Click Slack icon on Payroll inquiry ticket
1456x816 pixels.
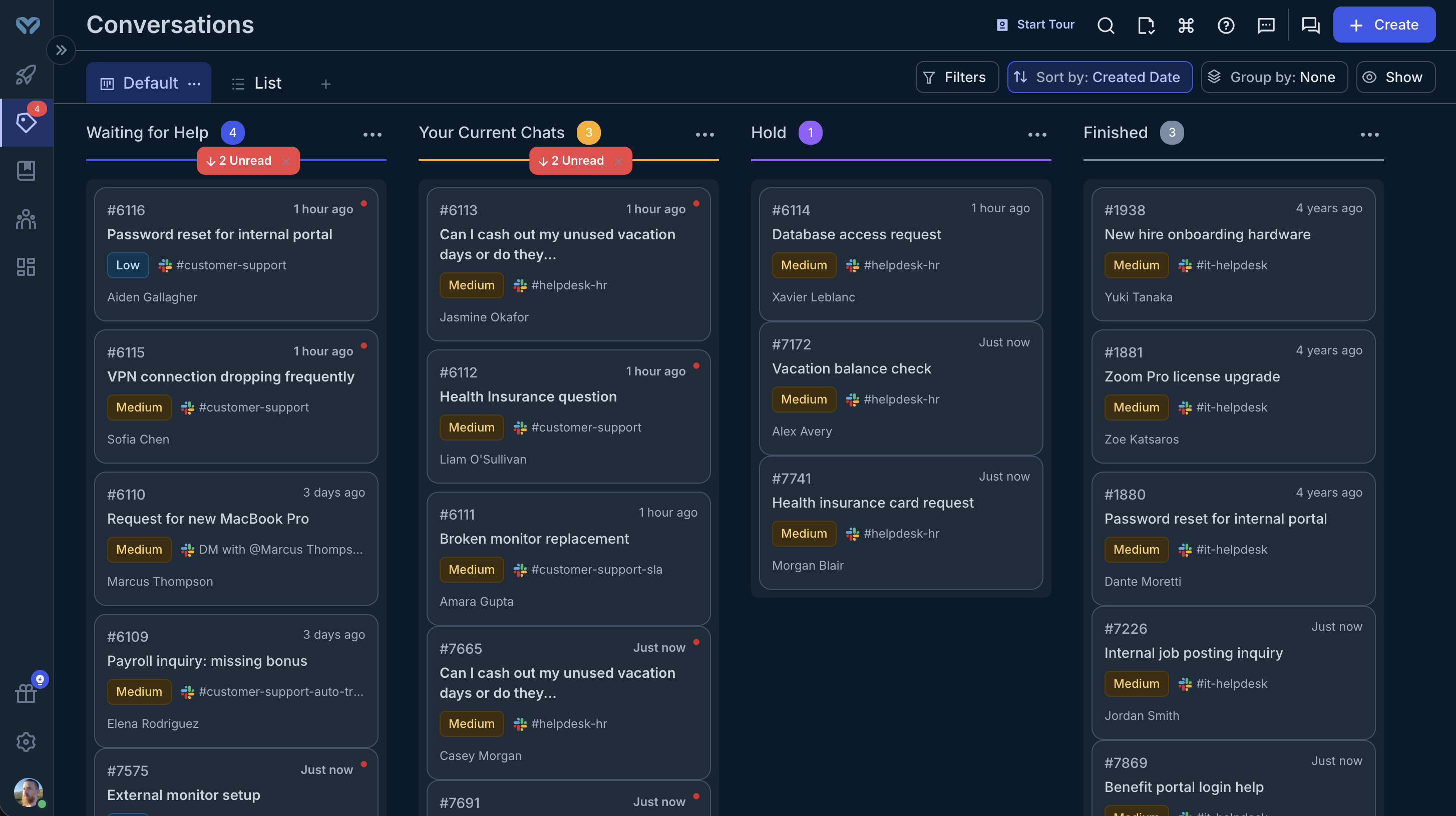[188, 692]
